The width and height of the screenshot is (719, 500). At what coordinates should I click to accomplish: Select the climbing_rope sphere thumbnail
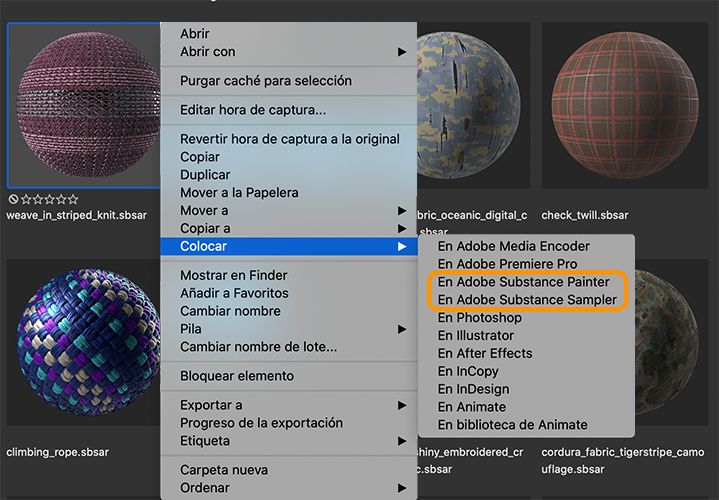tap(84, 342)
